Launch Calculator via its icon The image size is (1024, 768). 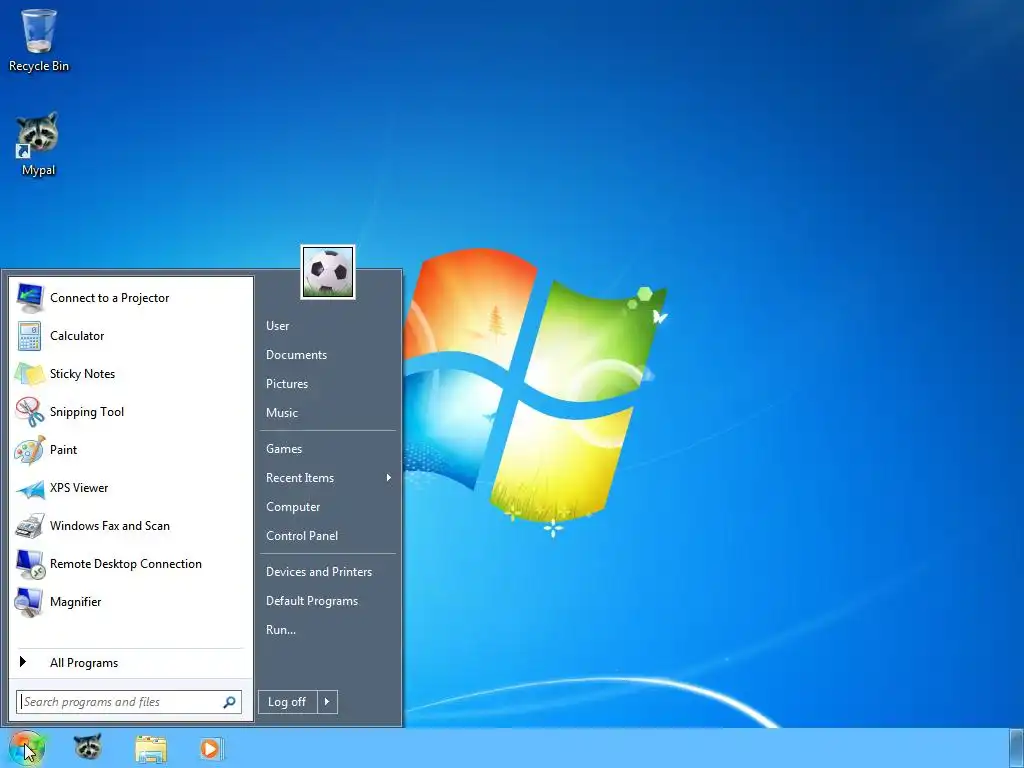point(30,336)
